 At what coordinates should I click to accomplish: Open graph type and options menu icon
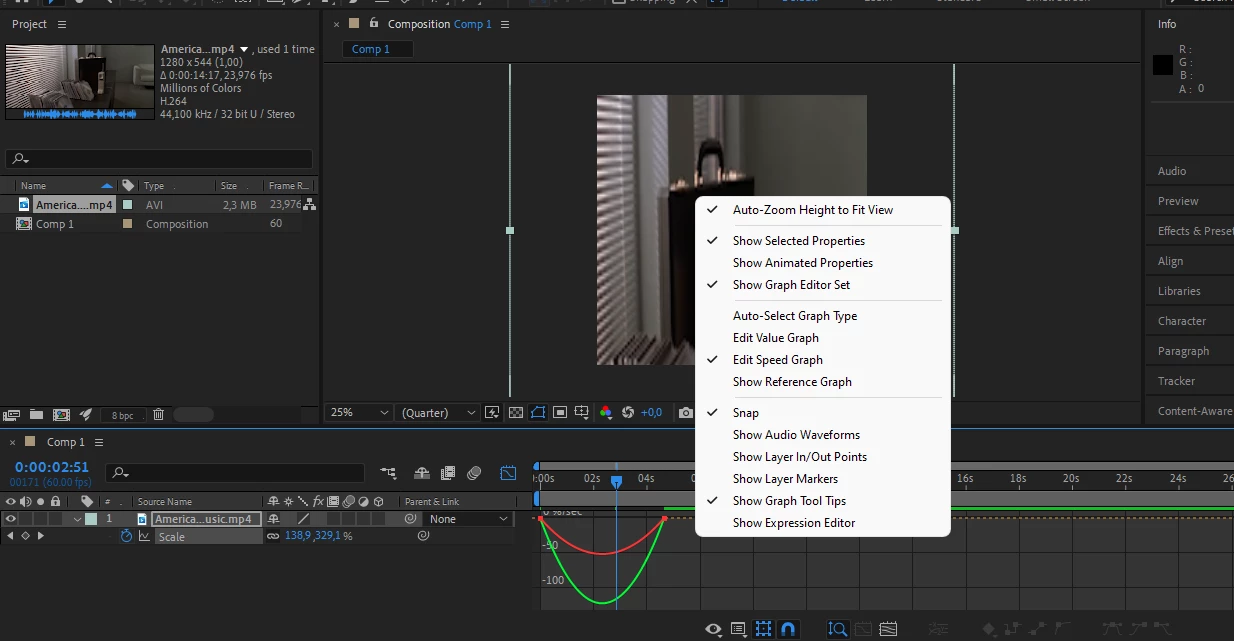pyautogui.click(x=738, y=629)
